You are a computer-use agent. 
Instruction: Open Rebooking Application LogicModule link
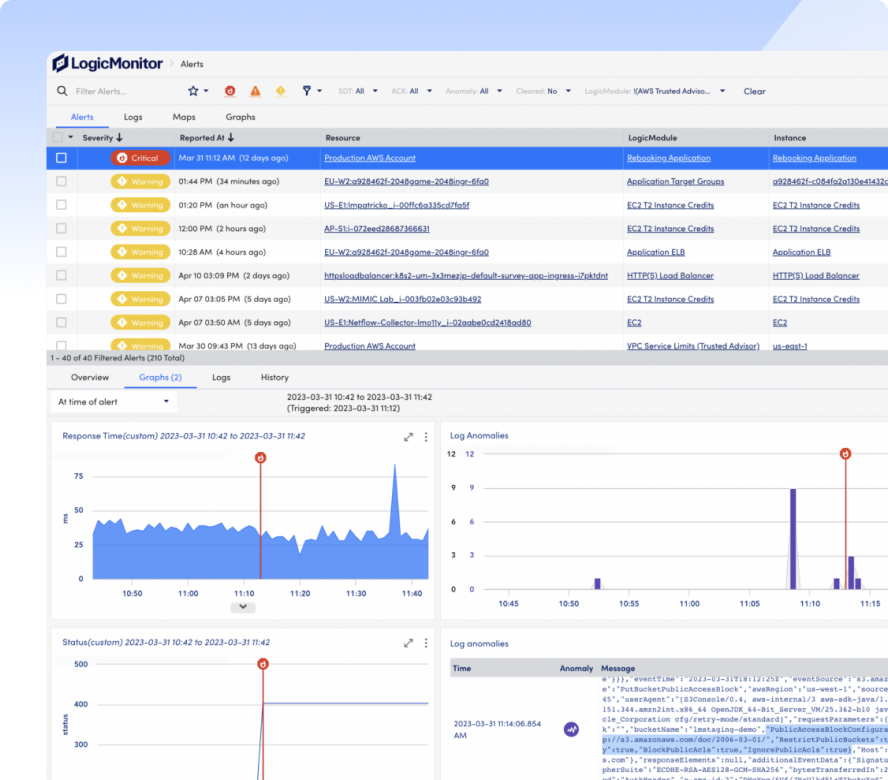point(668,158)
